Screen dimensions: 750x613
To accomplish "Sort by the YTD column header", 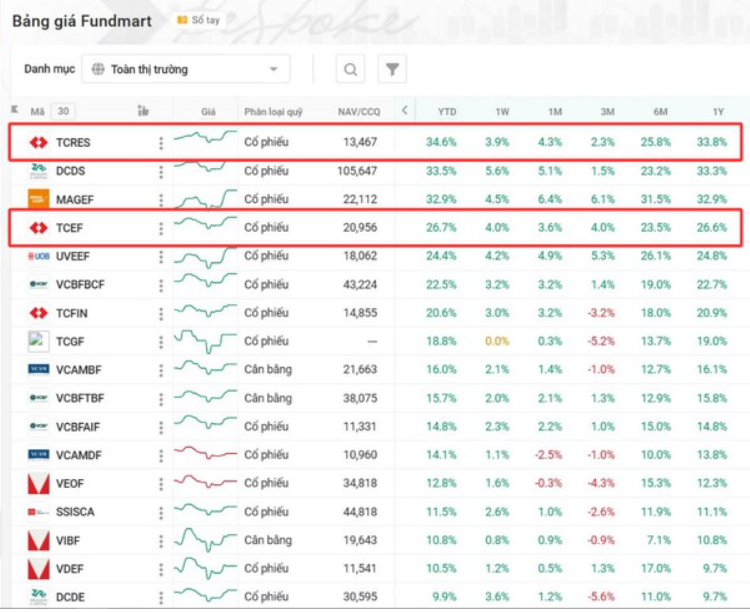I will pos(447,111).
